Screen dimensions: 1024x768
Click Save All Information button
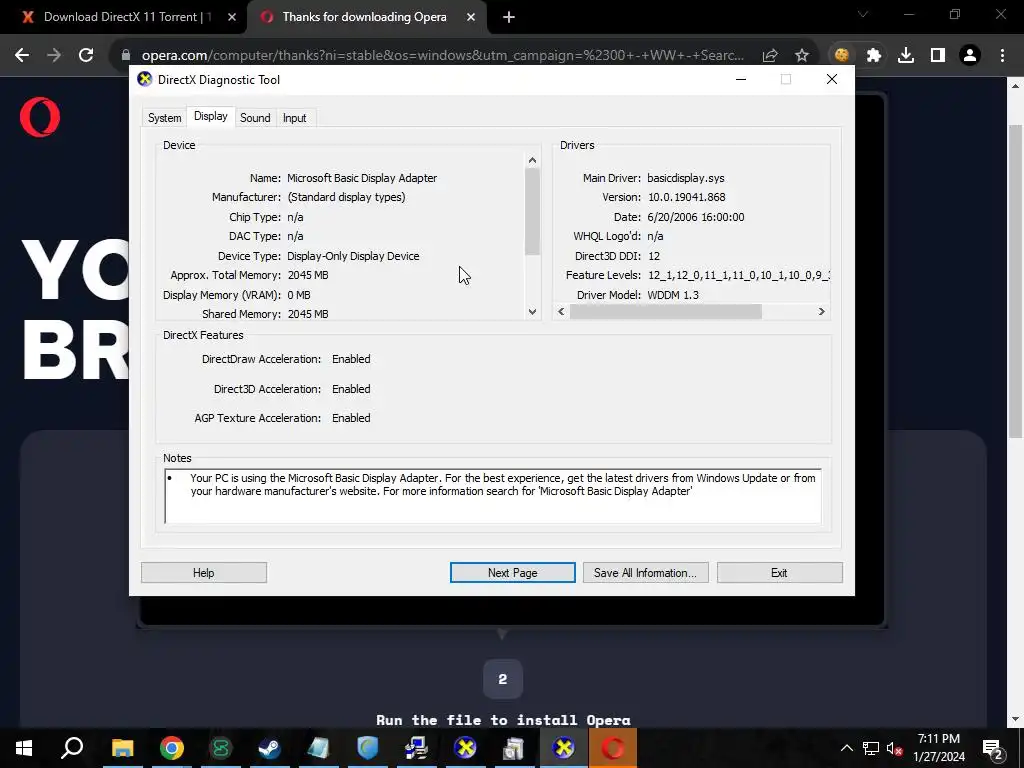[x=645, y=573]
